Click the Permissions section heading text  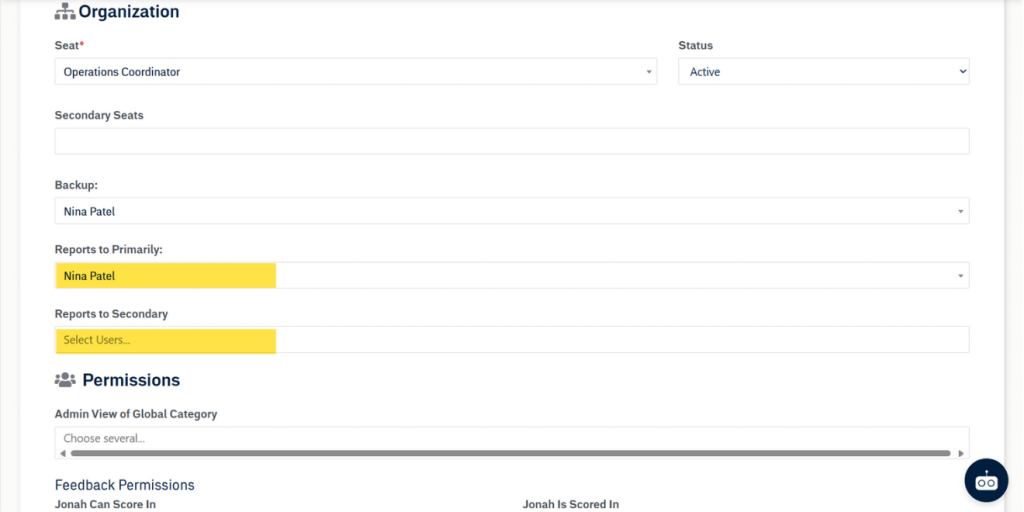(x=131, y=380)
